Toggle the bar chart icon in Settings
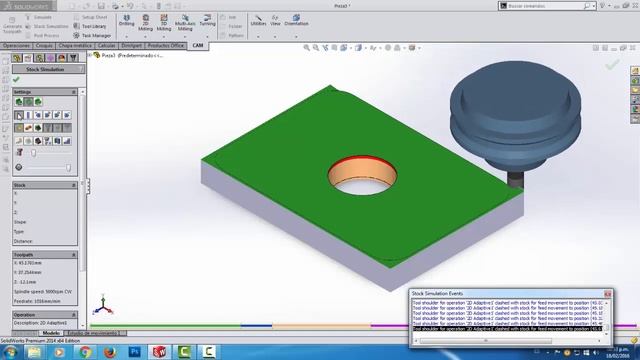This screenshot has width=640, height=360. [67, 141]
